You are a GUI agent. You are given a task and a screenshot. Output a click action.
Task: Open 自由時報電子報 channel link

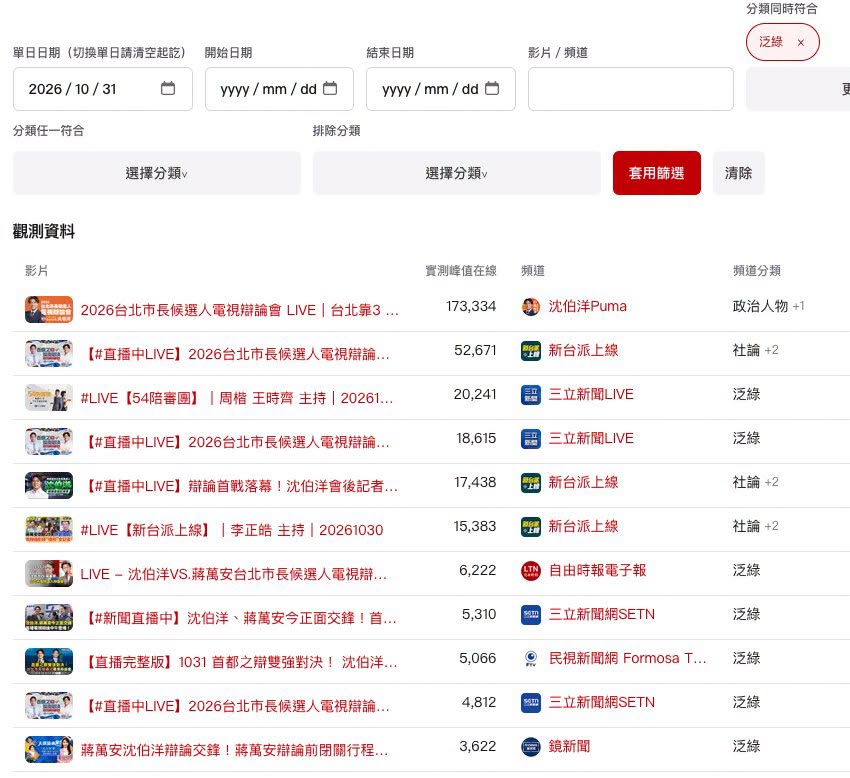597,570
